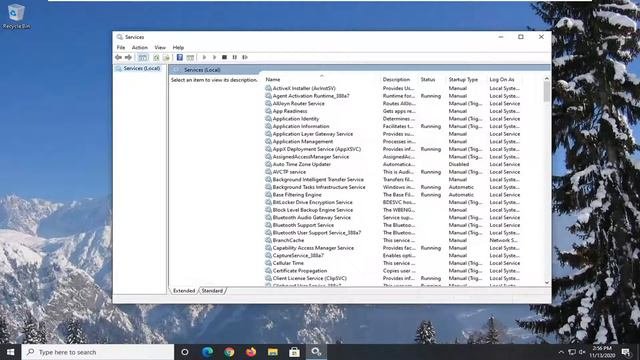Screen dimensions: 640x360
Task: Select the Application Management service
Action: (302, 142)
